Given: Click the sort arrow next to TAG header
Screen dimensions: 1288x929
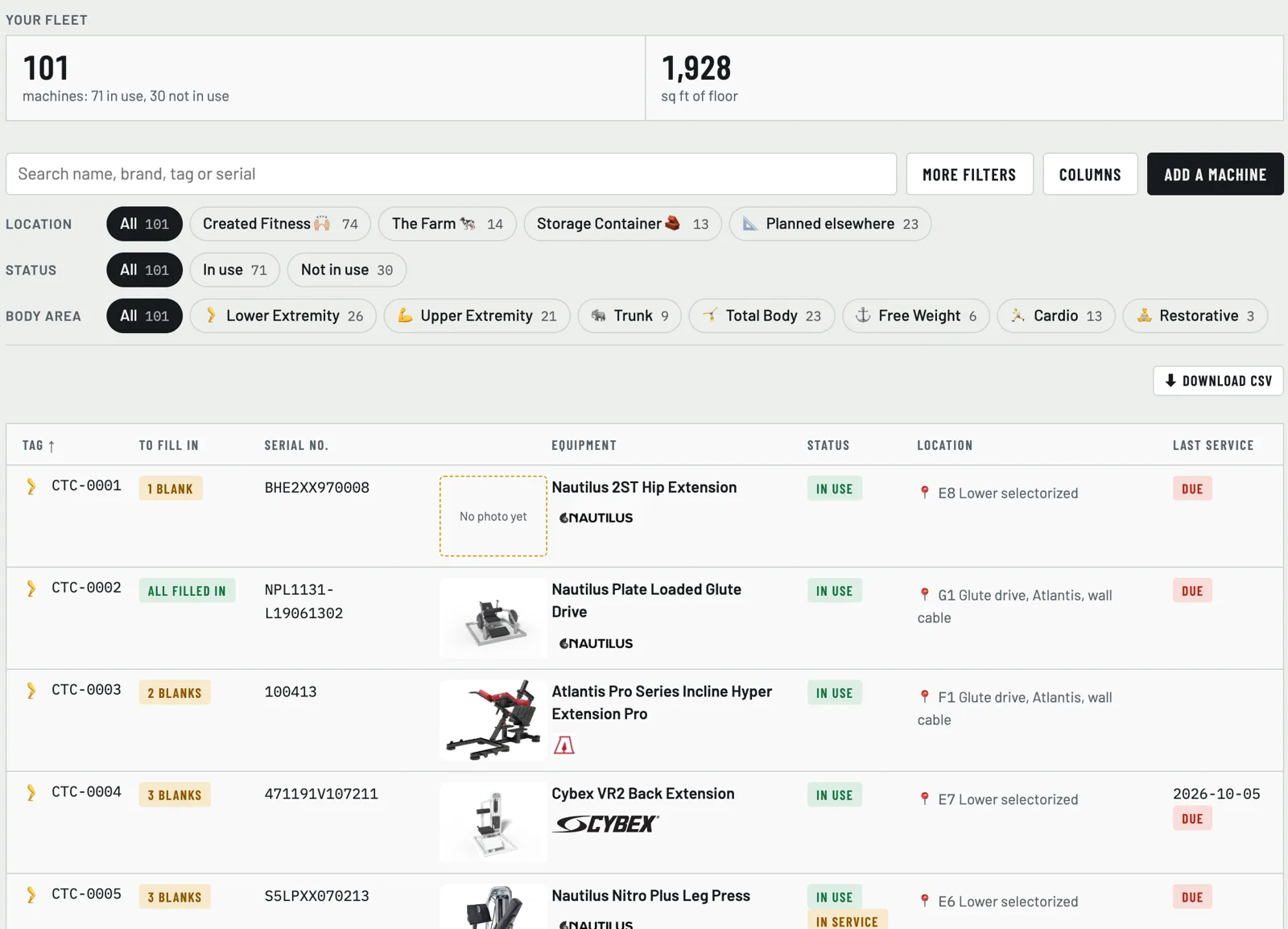Looking at the screenshot, I should [x=52, y=446].
